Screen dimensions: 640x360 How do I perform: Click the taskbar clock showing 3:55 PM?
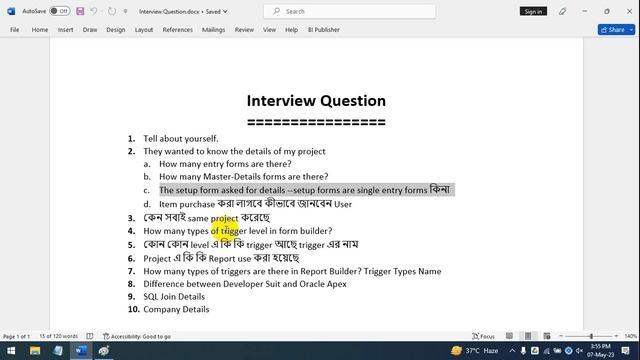600,351
